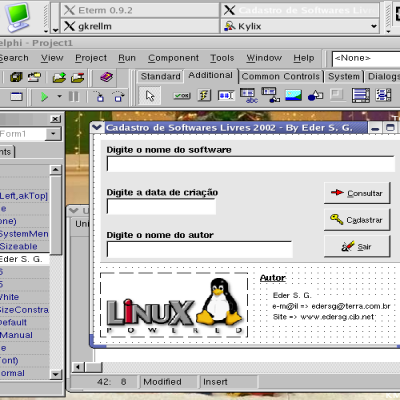Click the Step Over debug icon

[x=118, y=97]
